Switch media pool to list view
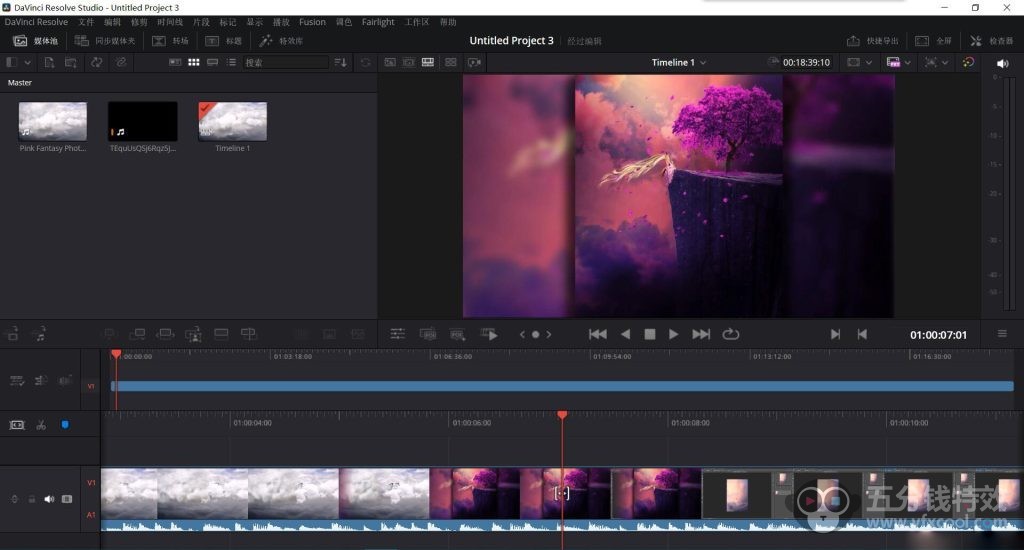This screenshot has height=550, width=1024. [x=231, y=63]
